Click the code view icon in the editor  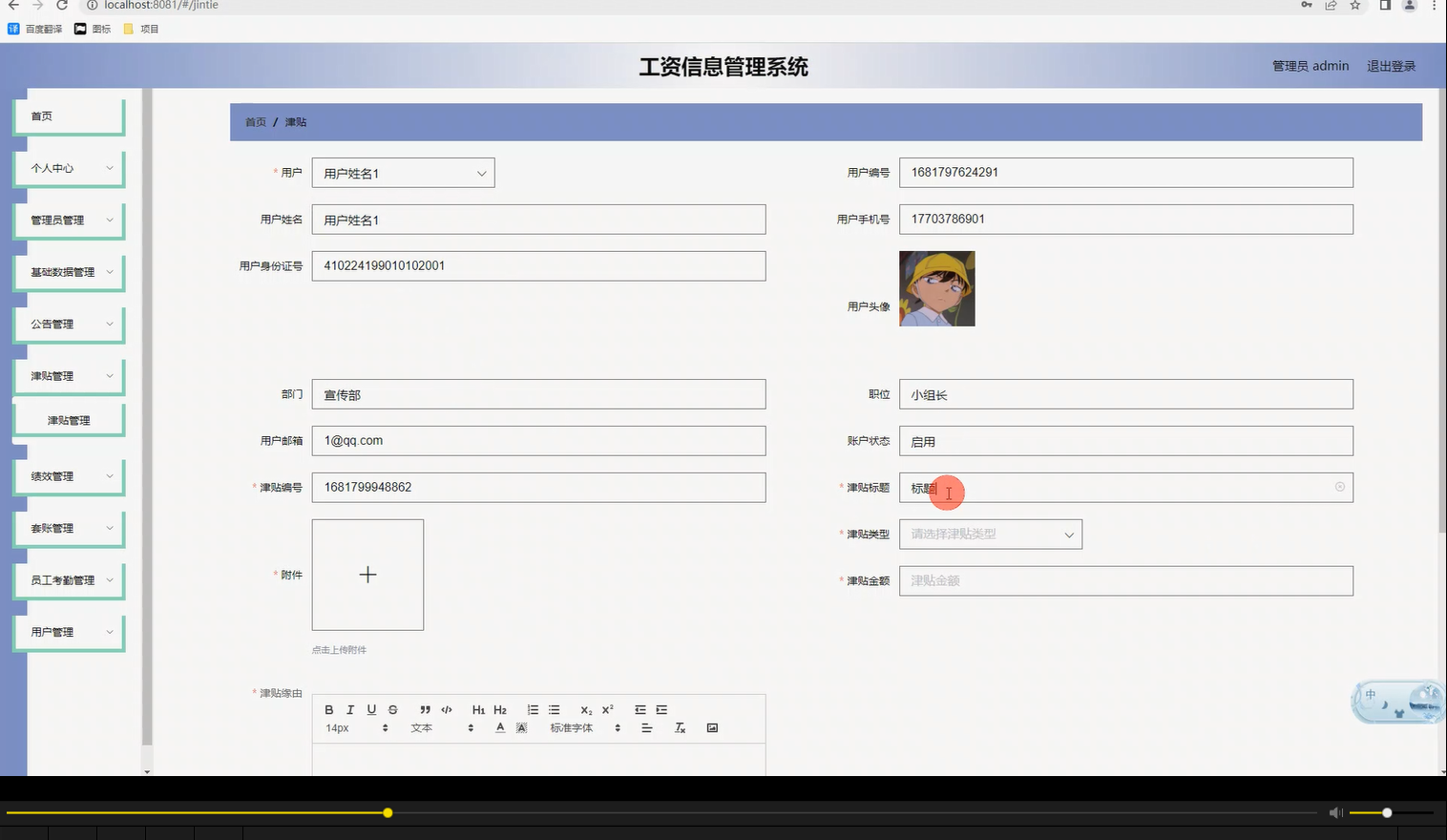click(446, 709)
